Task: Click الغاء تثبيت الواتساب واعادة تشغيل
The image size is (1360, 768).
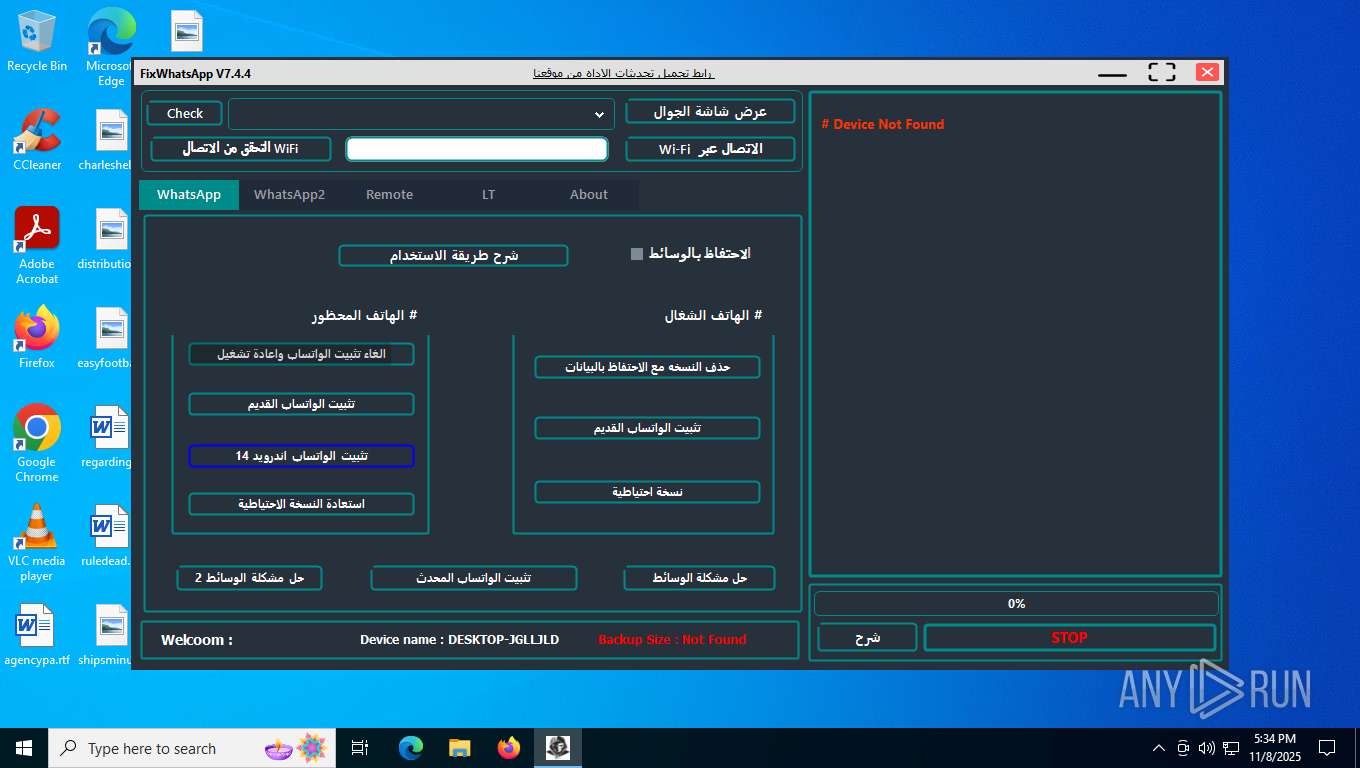Action: (x=301, y=354)
